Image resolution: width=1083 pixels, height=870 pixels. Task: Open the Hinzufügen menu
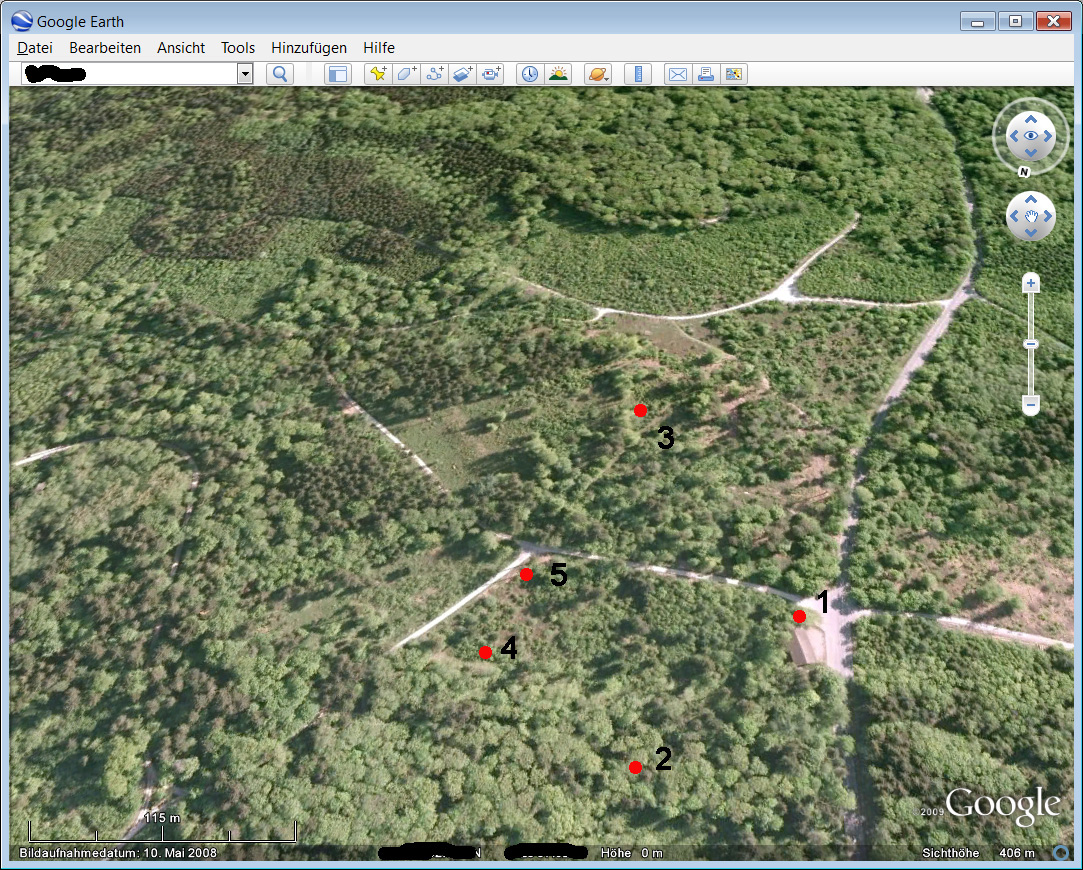pyautogui.click(x=309, y=48)
